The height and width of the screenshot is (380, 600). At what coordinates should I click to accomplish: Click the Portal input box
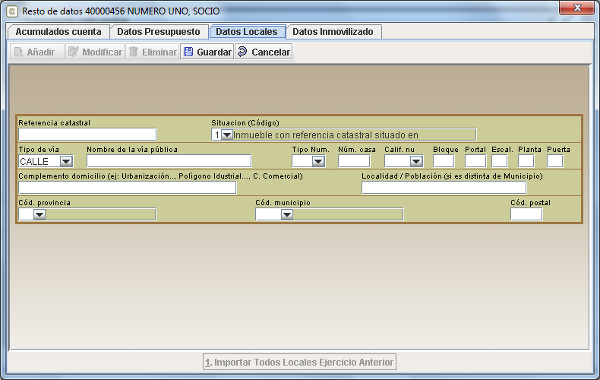point(475,161)
